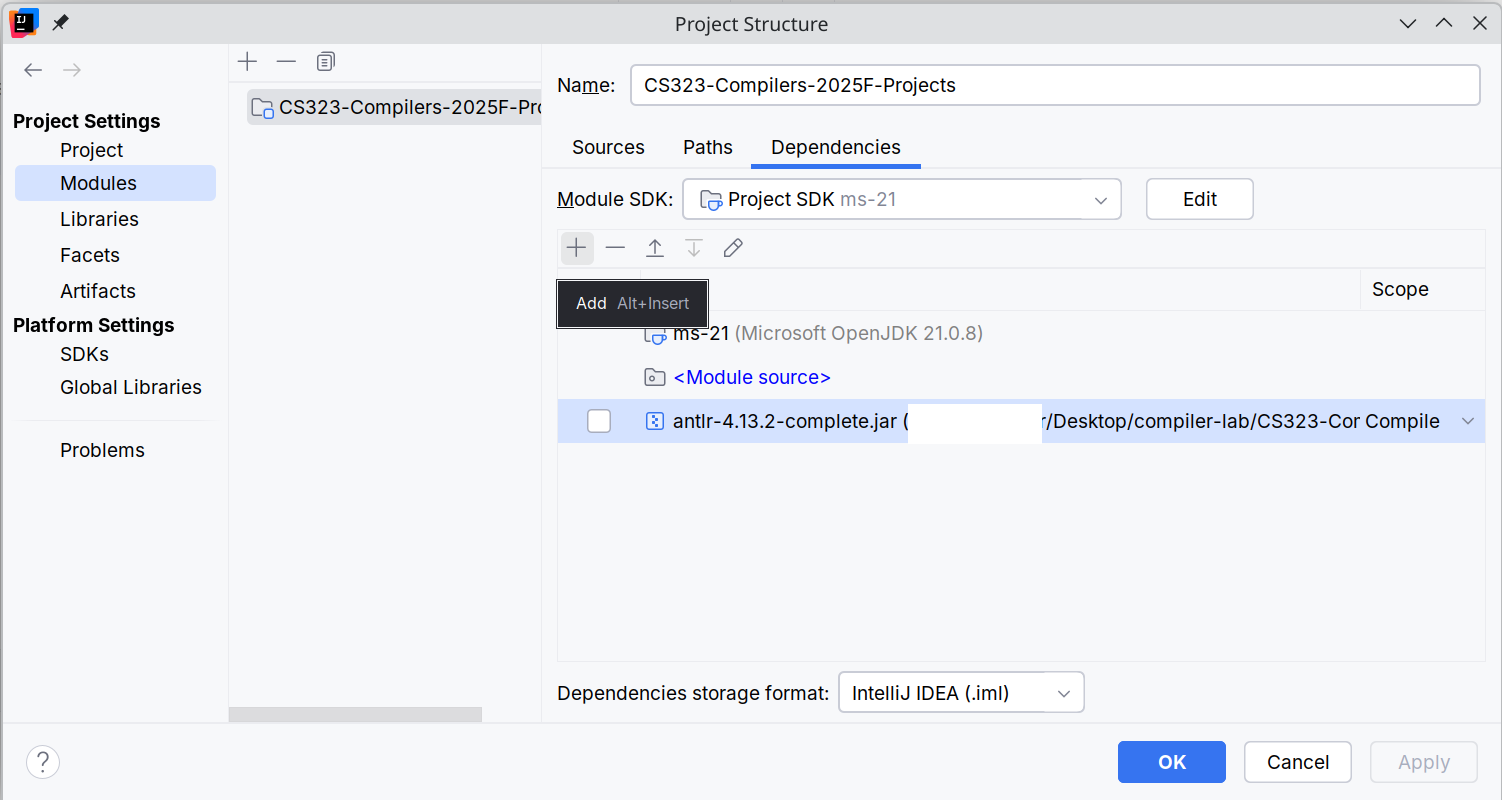This screenshot has width=1502, height=800.
Task: Open help with the question mark icon
Action: click(43, 762)
